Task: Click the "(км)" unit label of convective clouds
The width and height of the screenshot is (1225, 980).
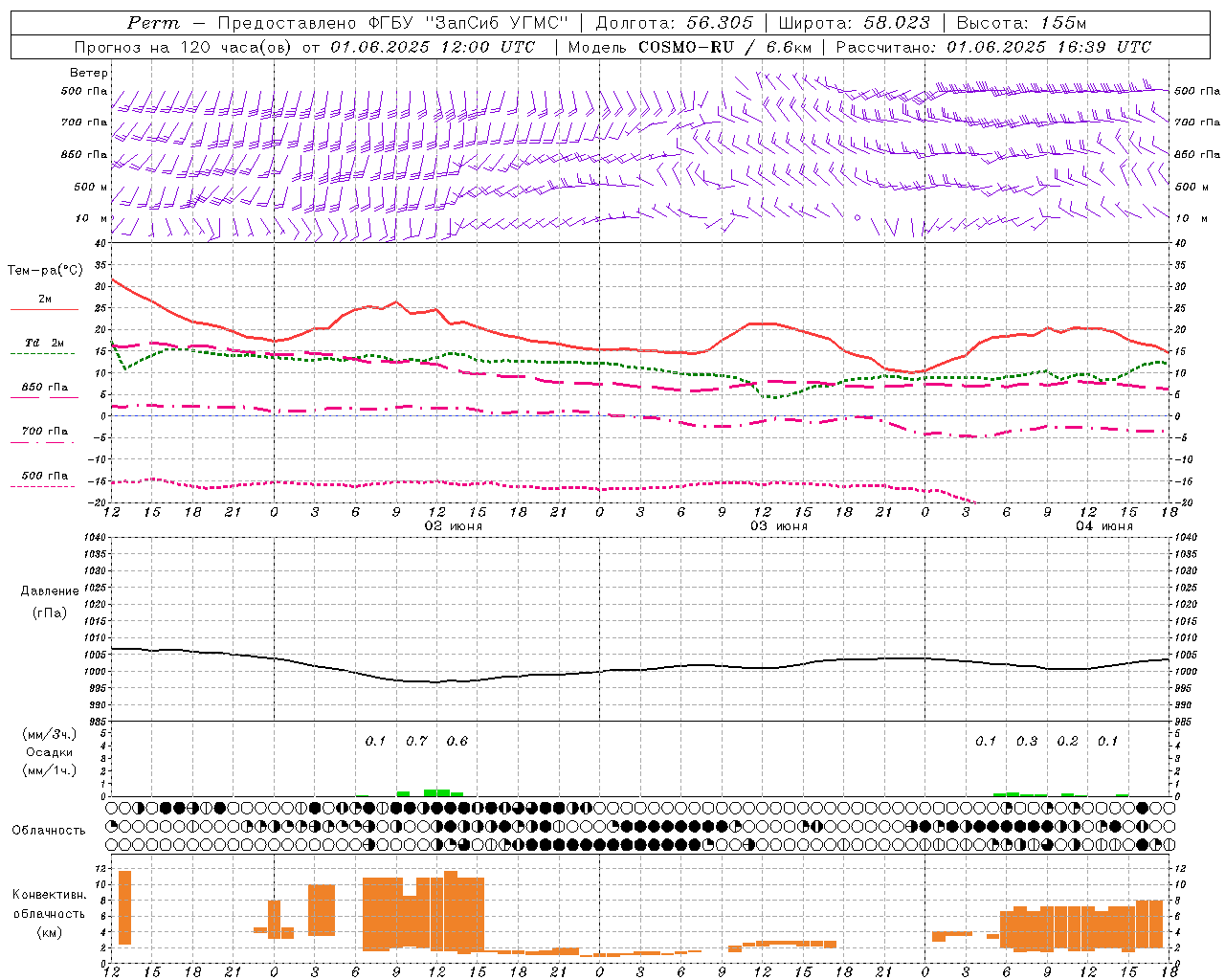Action: (49, 932)
